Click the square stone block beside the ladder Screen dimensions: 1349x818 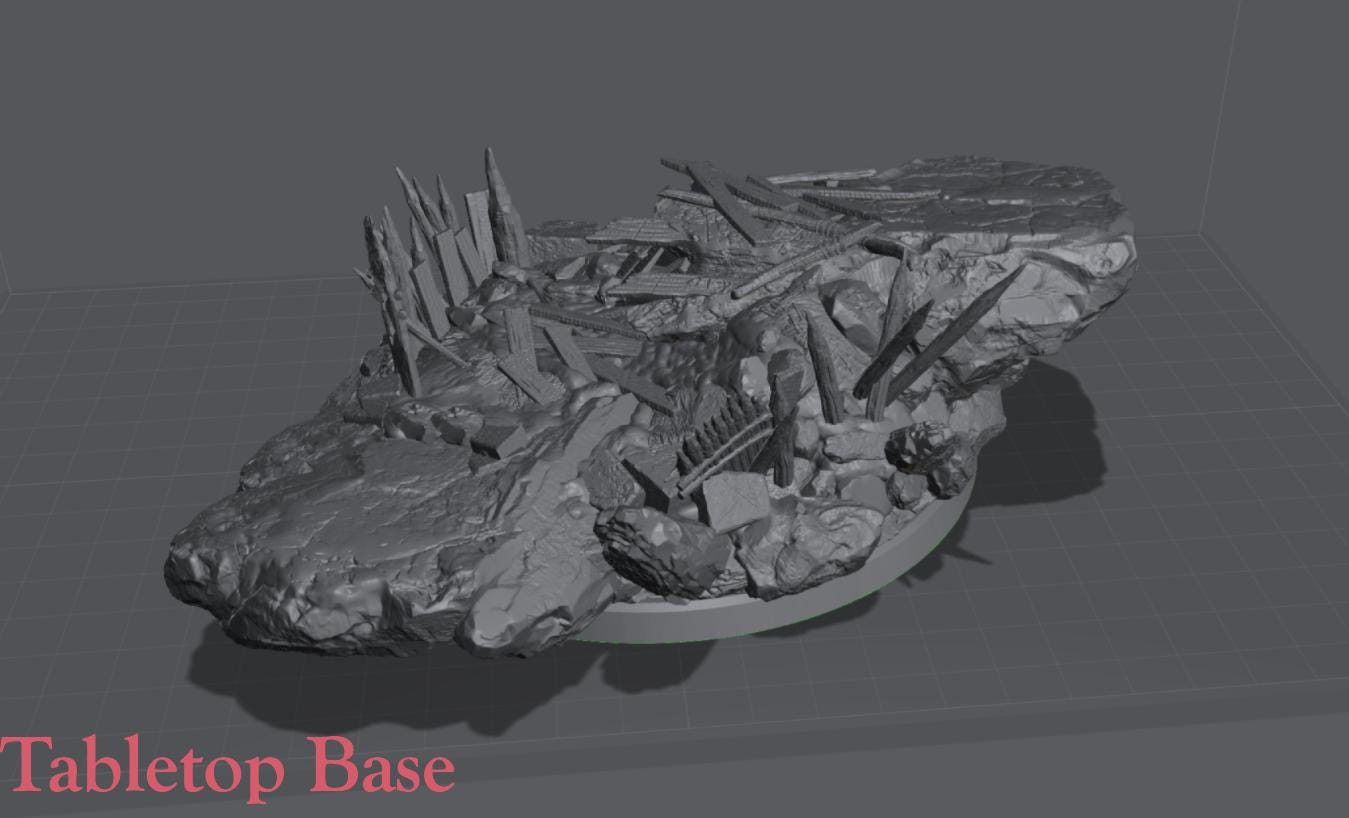737,499
